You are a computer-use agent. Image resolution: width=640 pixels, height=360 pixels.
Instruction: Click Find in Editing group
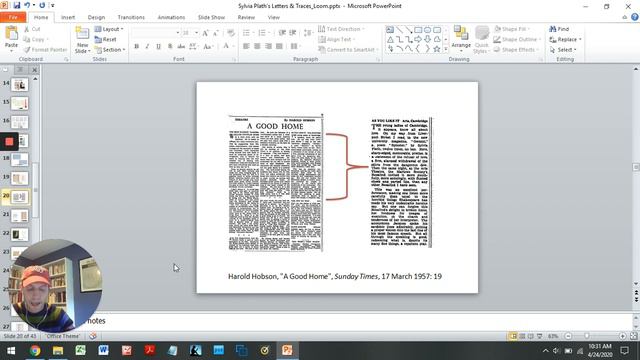pos(559,29)
